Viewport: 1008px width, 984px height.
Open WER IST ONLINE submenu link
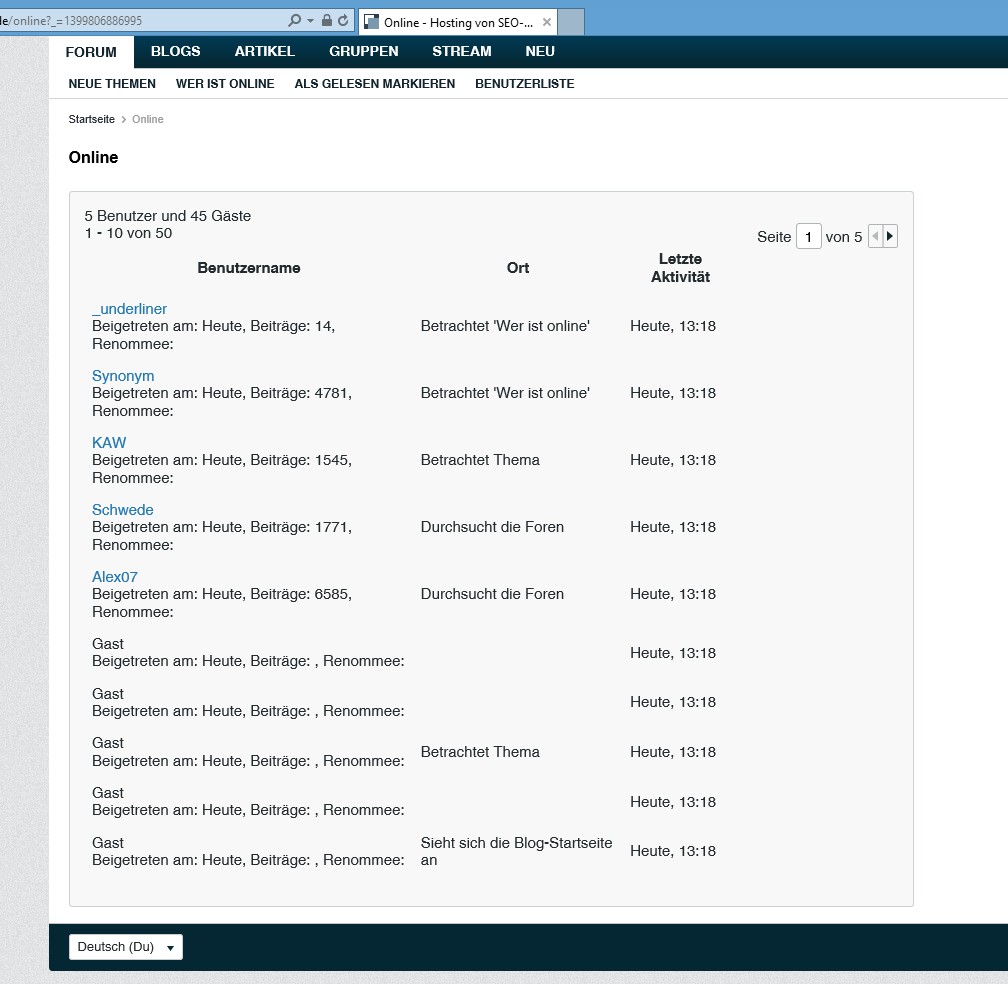(x=225, y=84)
